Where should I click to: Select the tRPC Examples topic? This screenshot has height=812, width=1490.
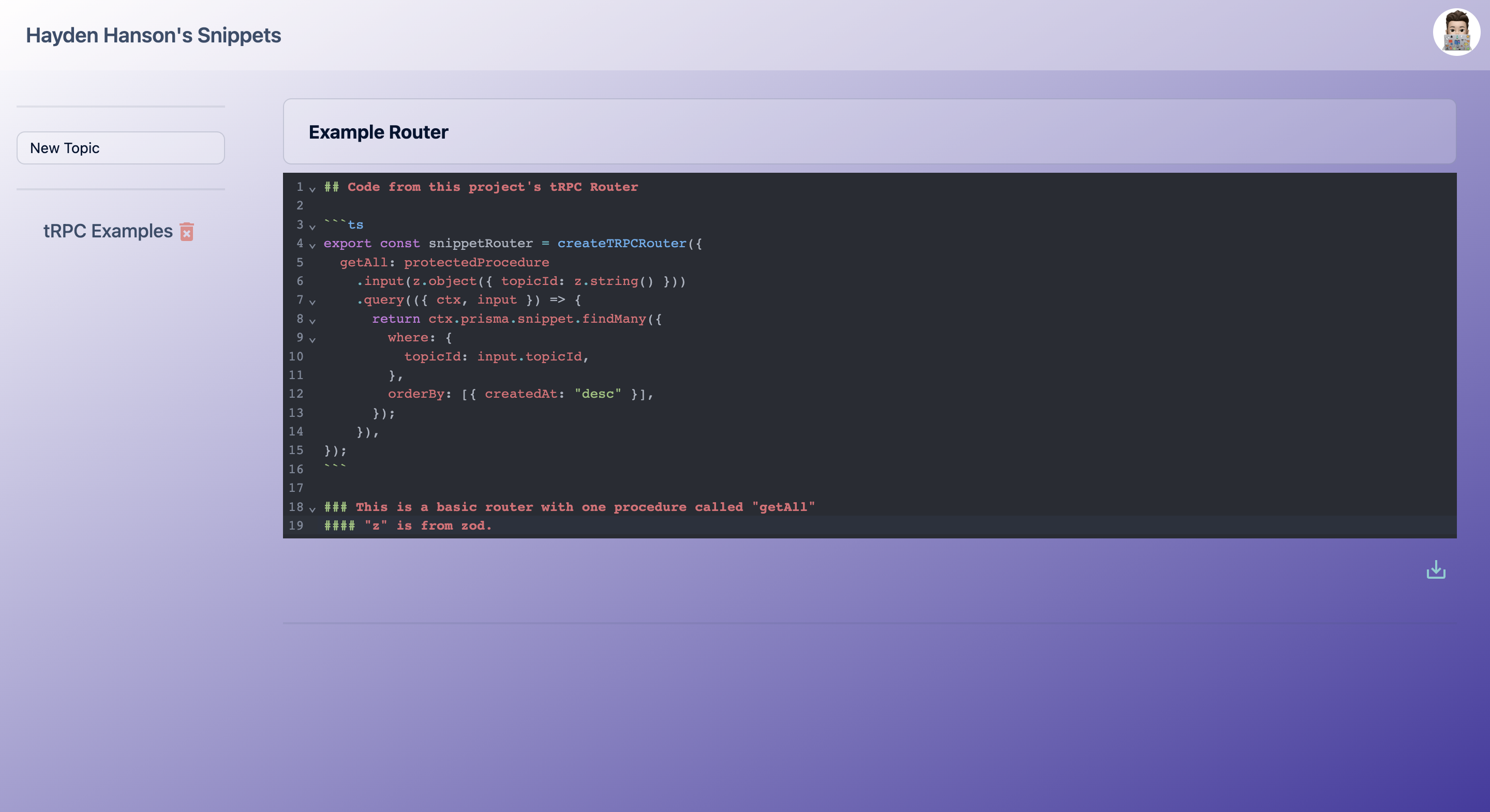(108, 231)
